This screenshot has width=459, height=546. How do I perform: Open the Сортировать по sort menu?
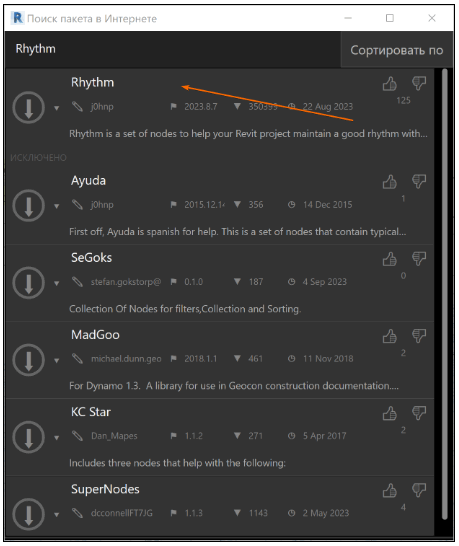[x=397, y=50]
